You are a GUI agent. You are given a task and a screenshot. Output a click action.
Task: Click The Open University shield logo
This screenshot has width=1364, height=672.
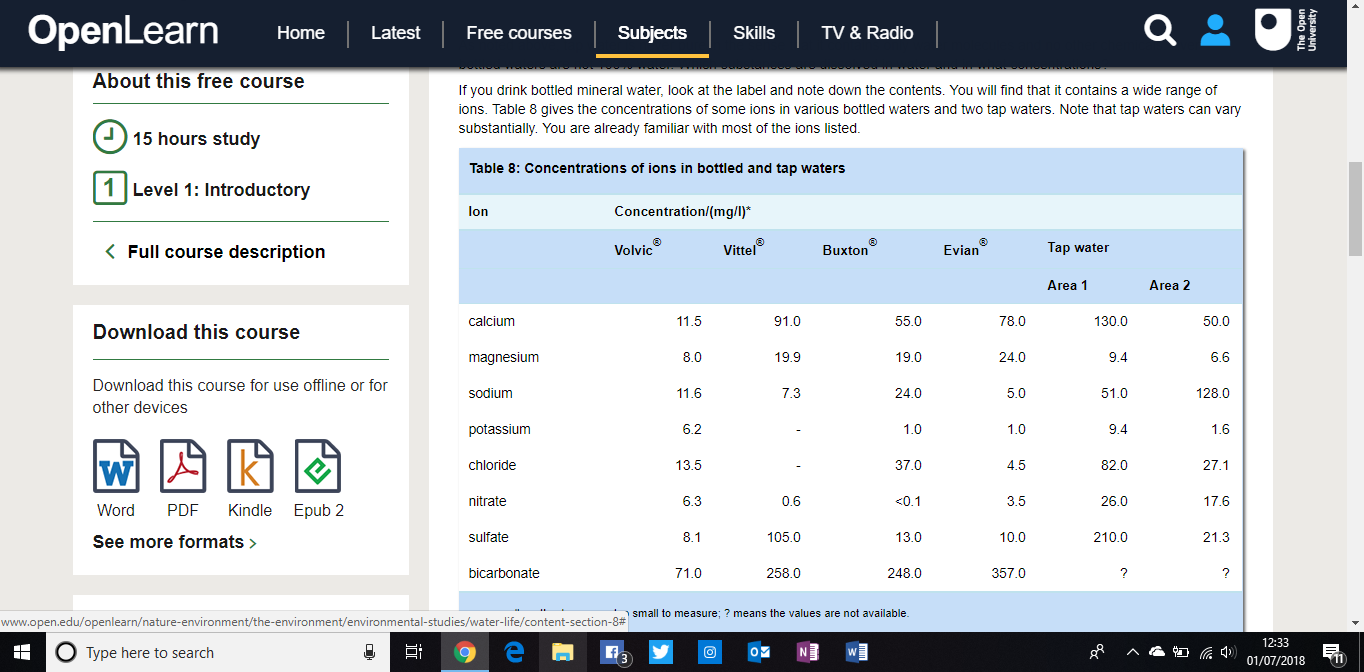pos(1273,31)
